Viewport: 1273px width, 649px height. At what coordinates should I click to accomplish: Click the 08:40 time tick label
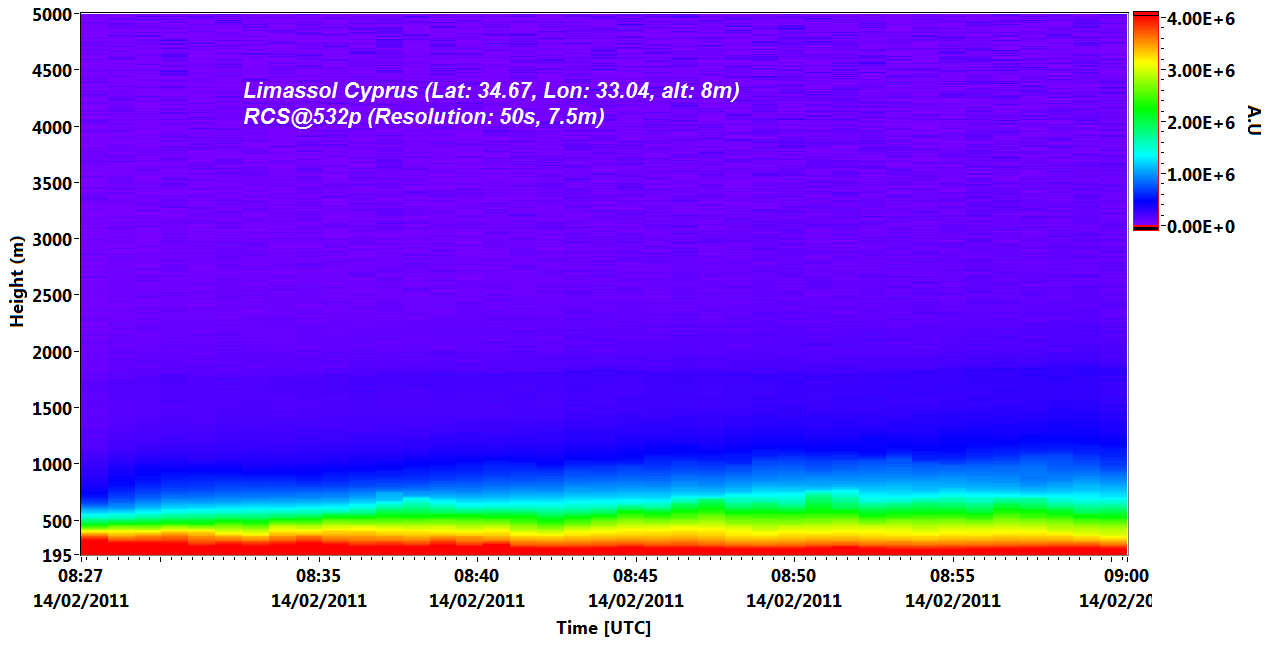tap(477, 577)
